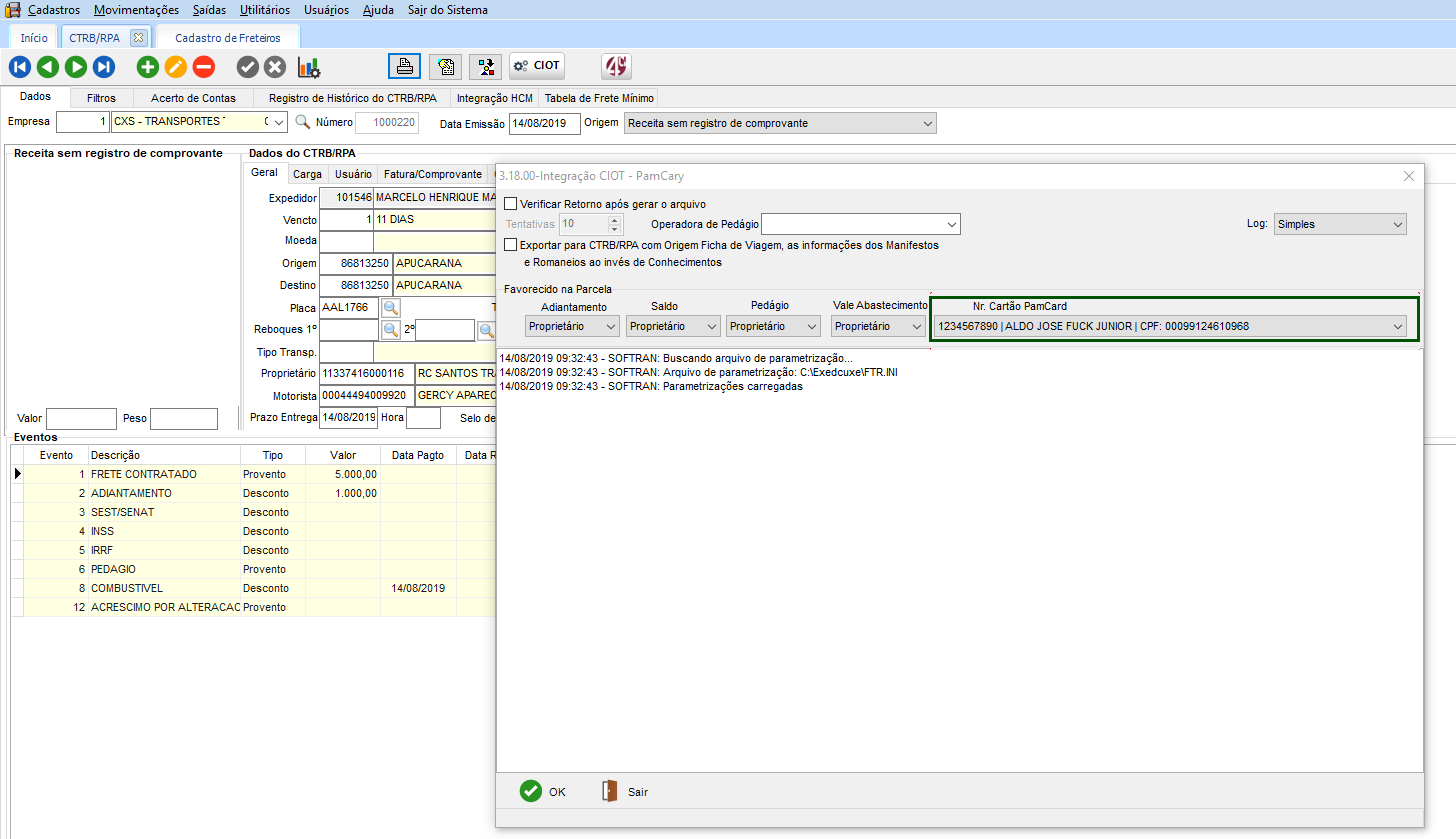Image resolution: width=1456 pixels, height=839 pixels.
Task: Open the Operadora de Pedágio dropdown
Action: (860, 224)
